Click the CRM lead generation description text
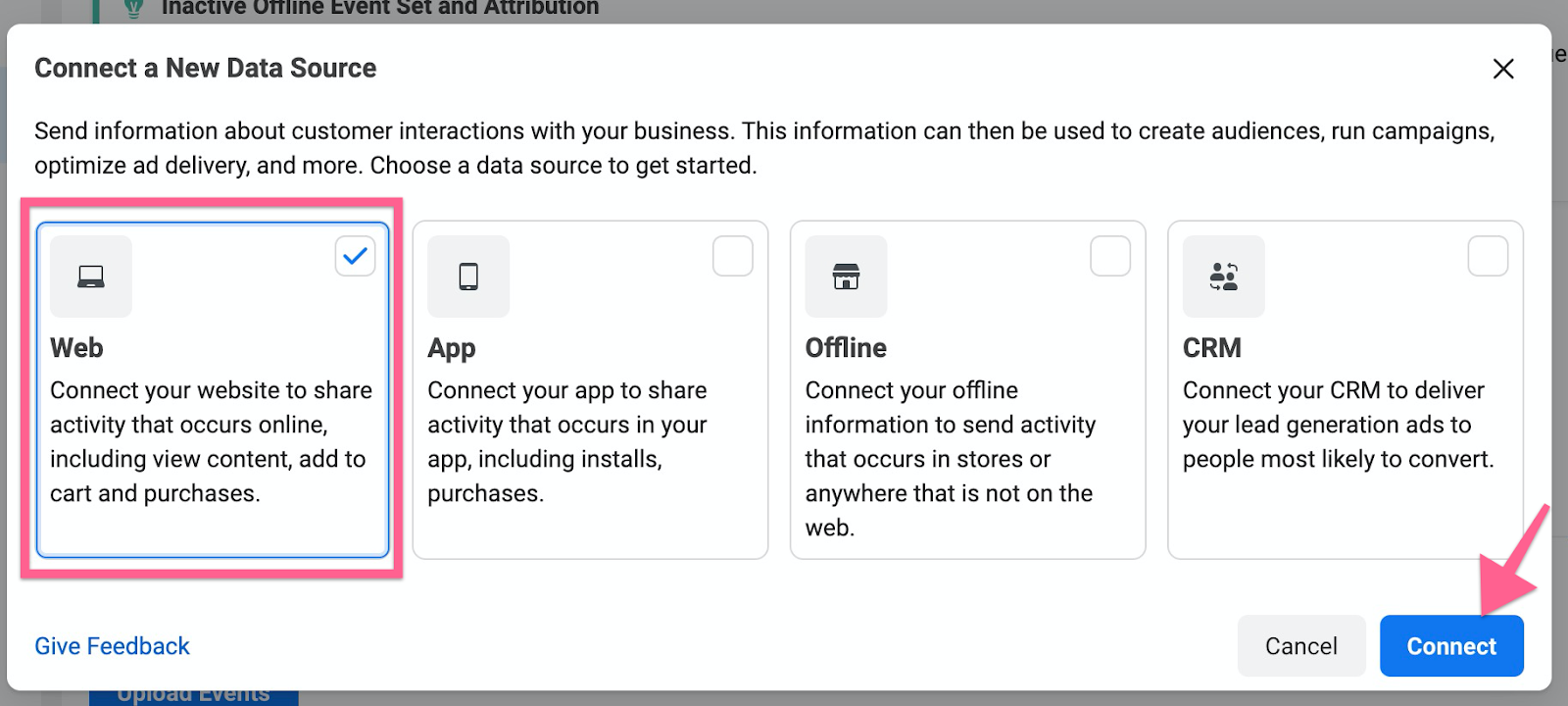1568x706 pixels. [1338, 425]
